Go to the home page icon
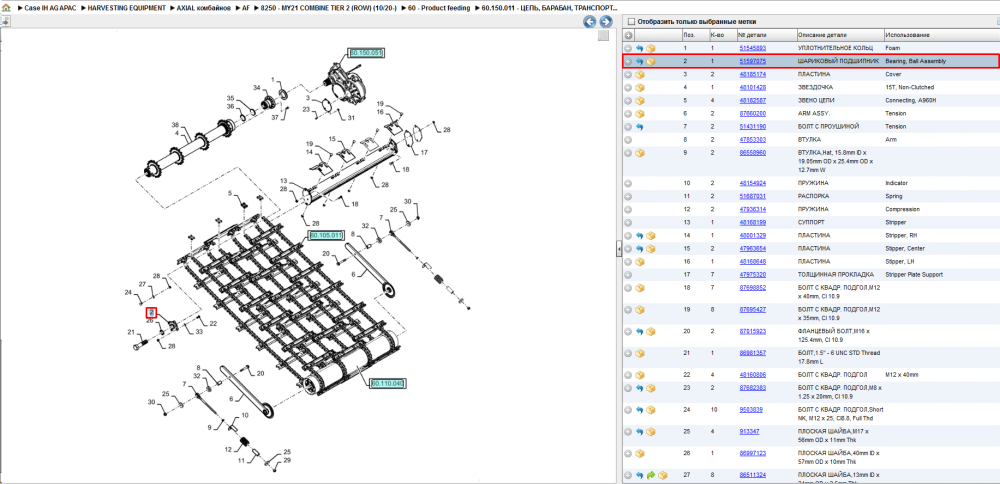Viewport: 1000px width, 484px height. tap(6, 8)
